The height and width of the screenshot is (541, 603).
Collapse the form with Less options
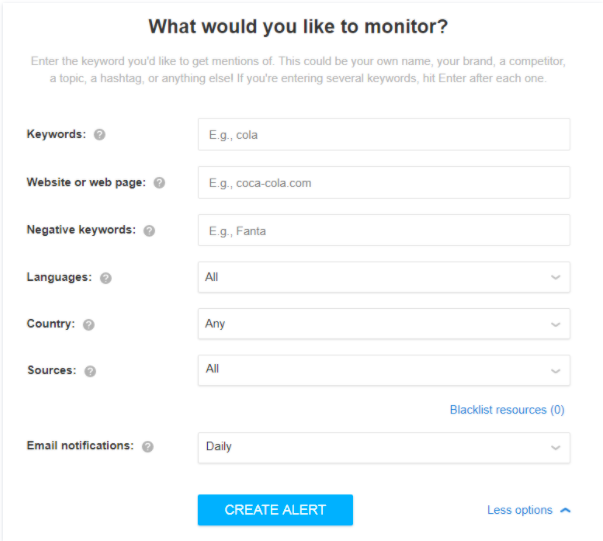pos(520,510)
